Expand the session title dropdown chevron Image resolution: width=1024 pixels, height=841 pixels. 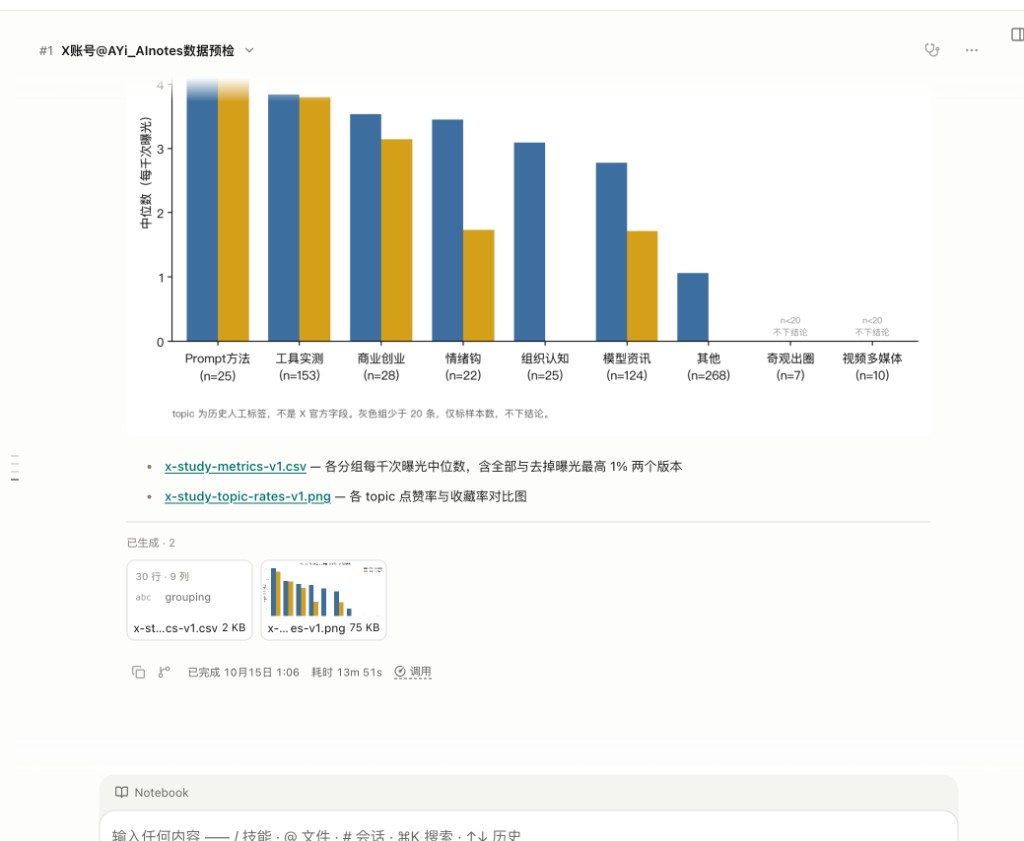249,50
